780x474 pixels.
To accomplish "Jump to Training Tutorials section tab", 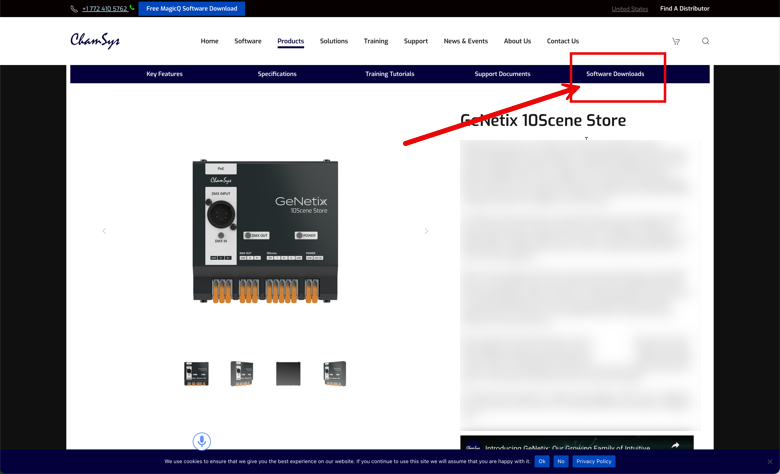I will [x=390, y=74].
